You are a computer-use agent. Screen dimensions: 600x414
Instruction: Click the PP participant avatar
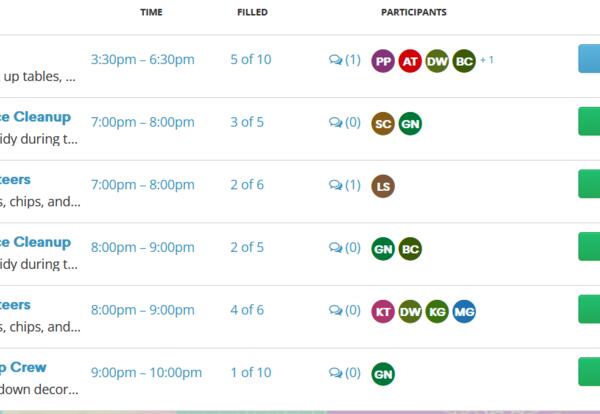pyautogui.click(x=383, y=61)
